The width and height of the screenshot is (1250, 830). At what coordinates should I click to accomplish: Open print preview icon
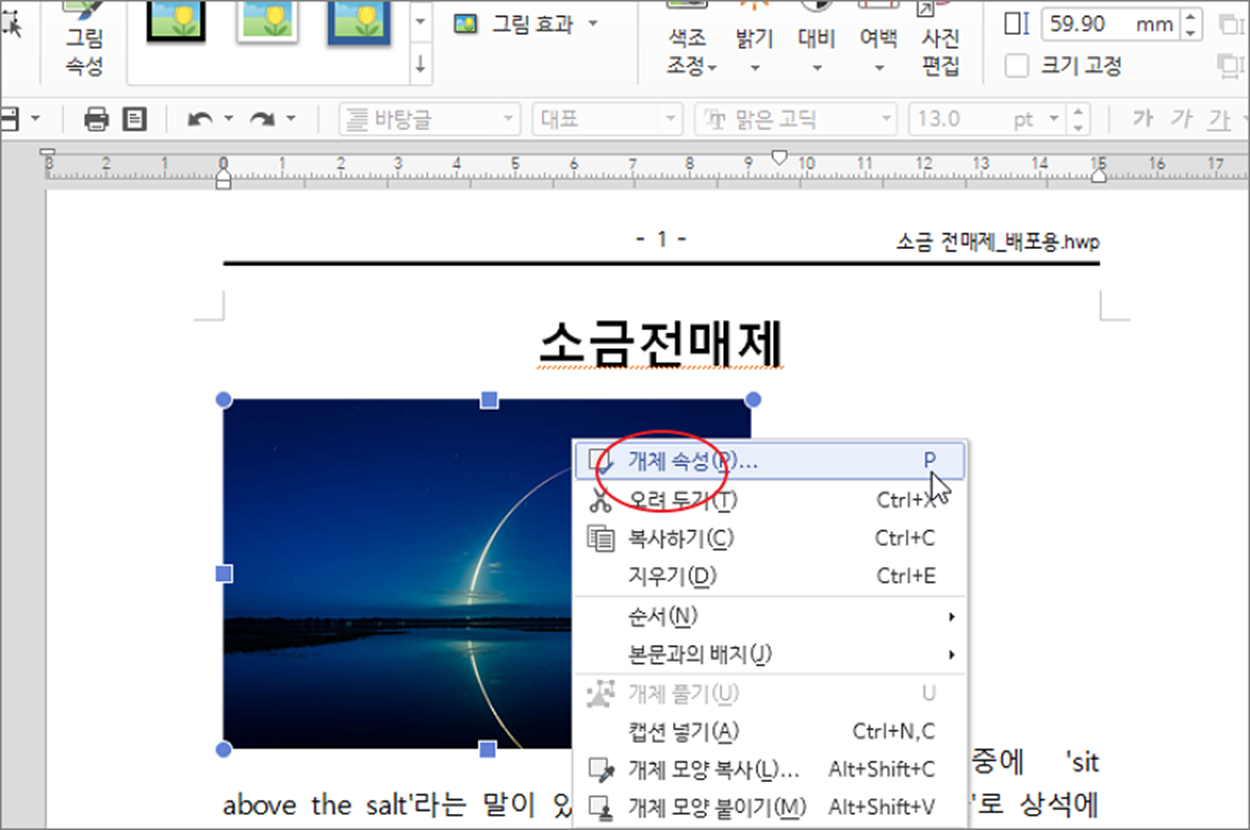pyautogui.click(x=134, y=120)
